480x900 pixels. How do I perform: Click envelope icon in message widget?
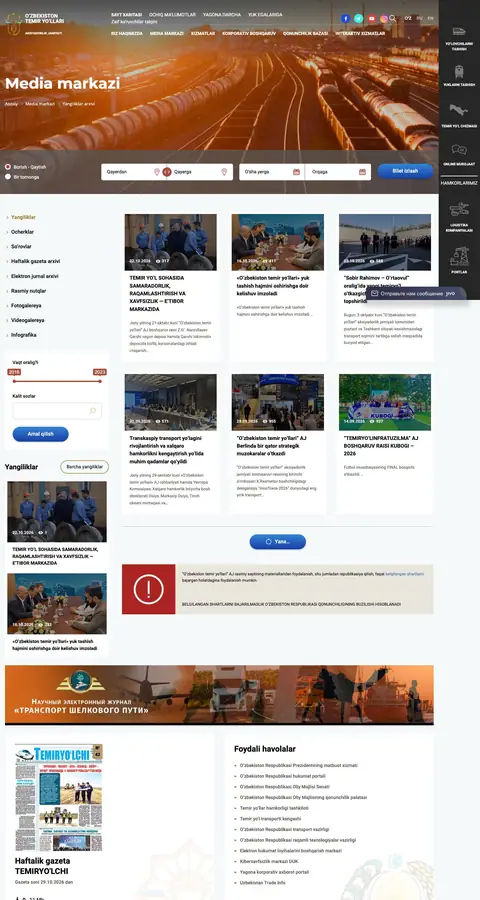[x=375, y=293]
